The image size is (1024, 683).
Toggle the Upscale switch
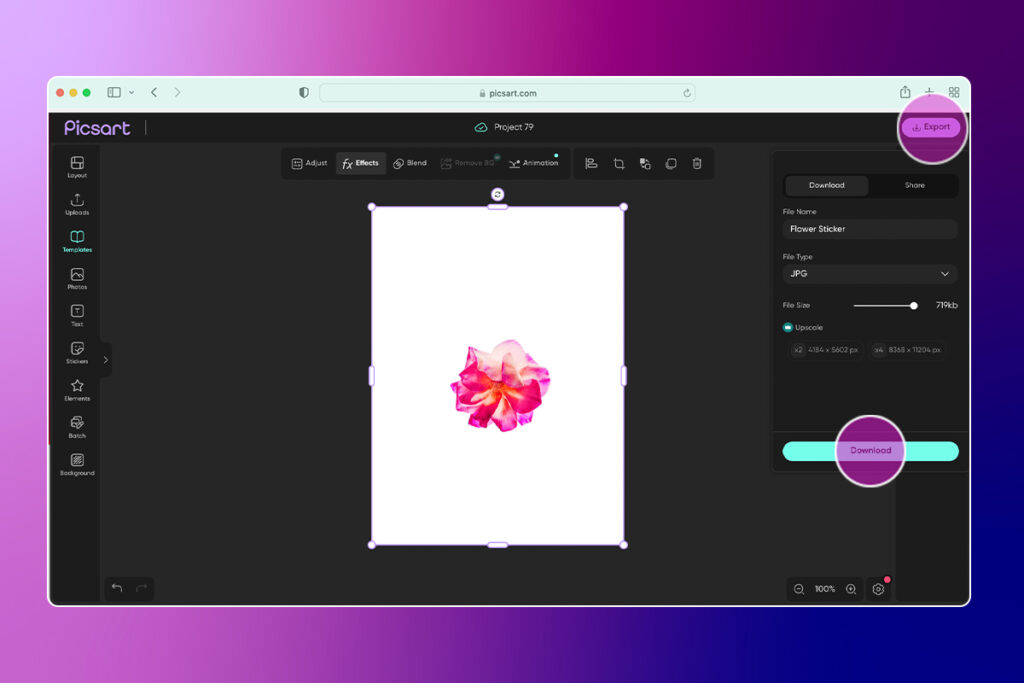(x=787, y=327)
